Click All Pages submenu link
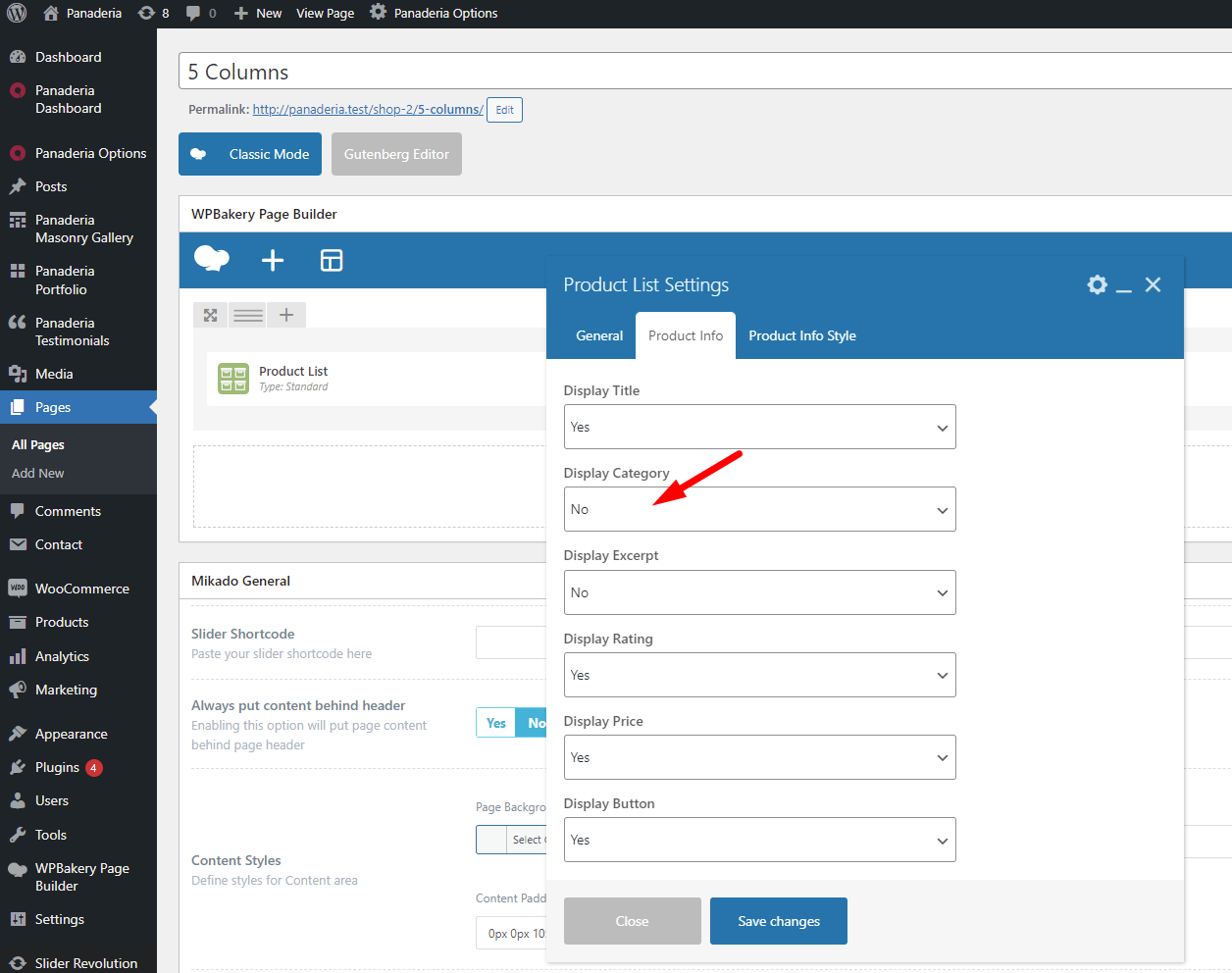The image size is (1232, 973). [38, 444]
